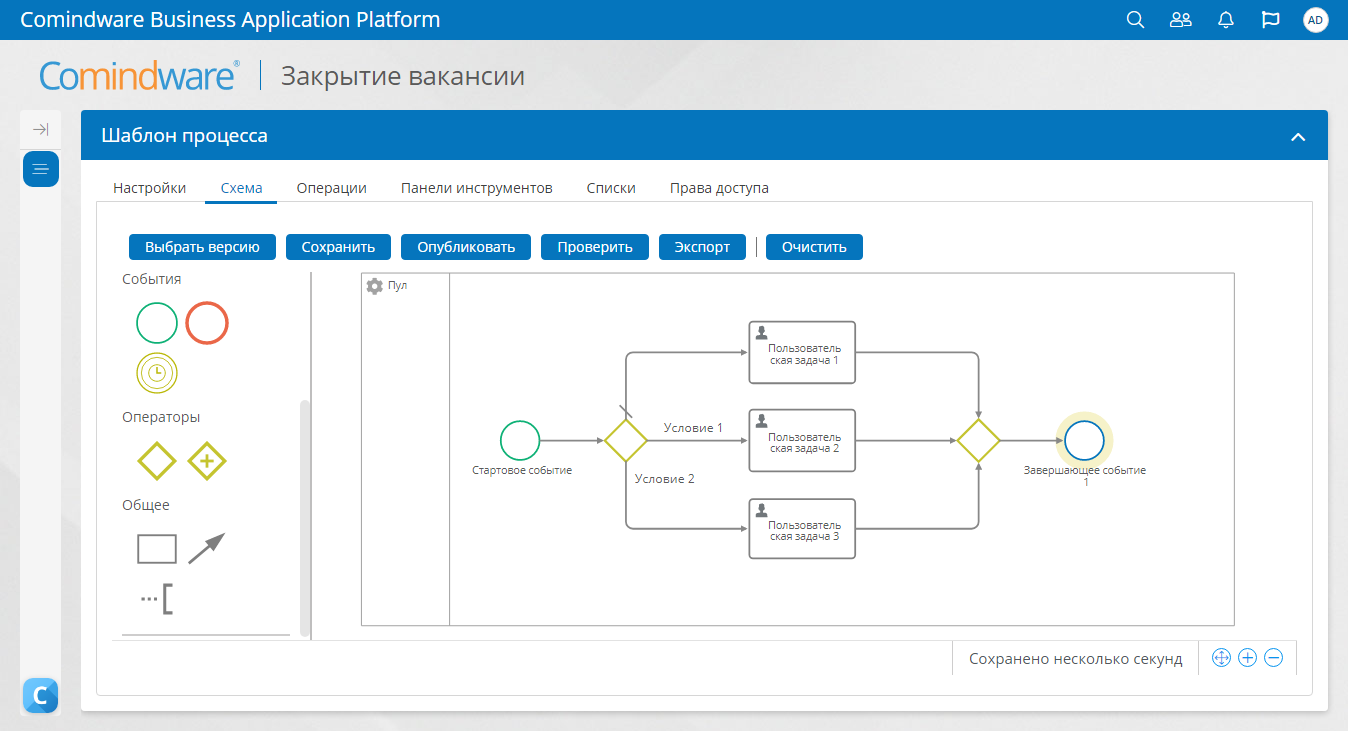
Task: Select the timer event palette shape
Action: pyautogui.click(x=157, y=373)
